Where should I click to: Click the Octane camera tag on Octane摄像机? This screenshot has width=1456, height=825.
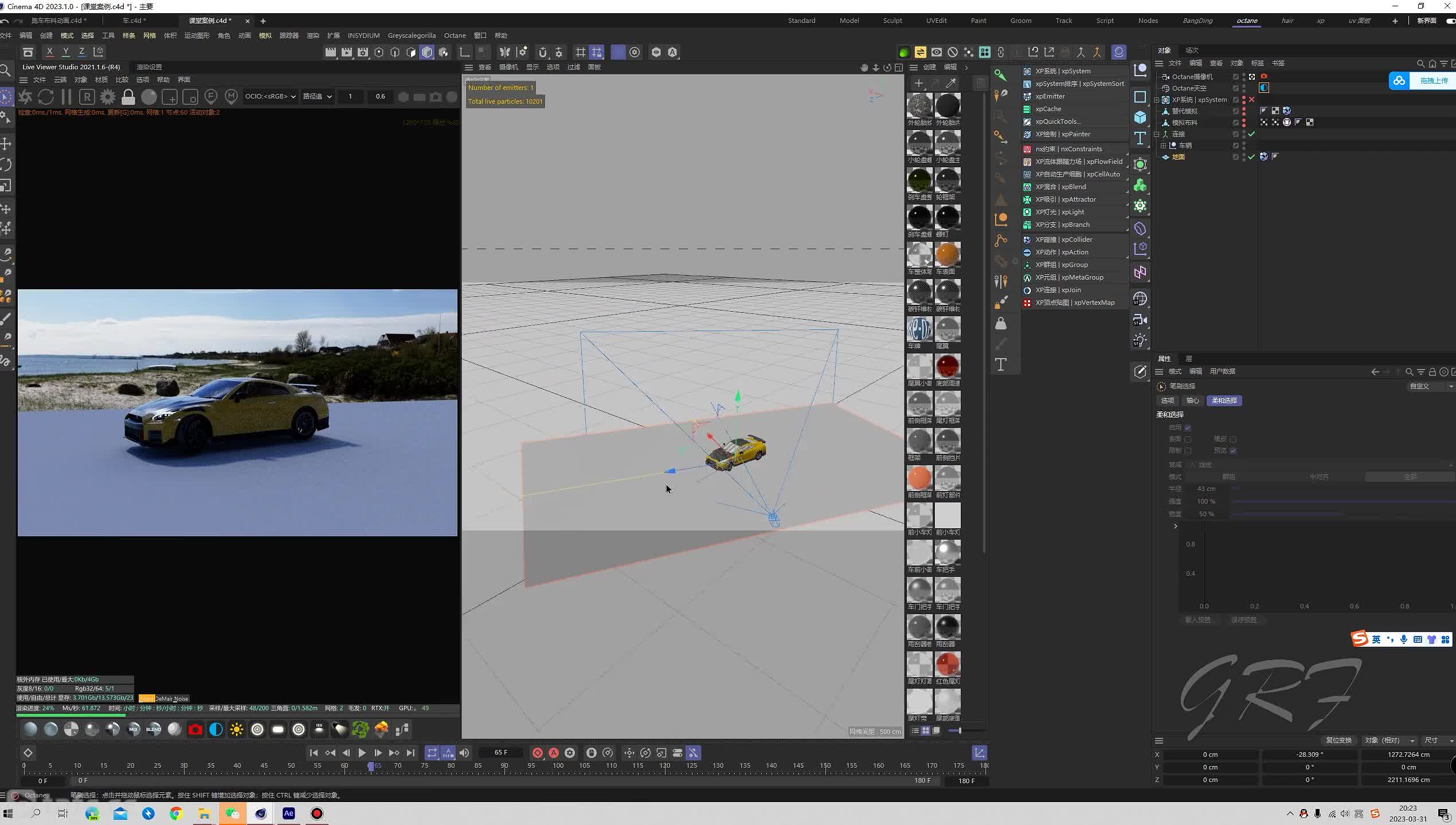[1264, 76]
